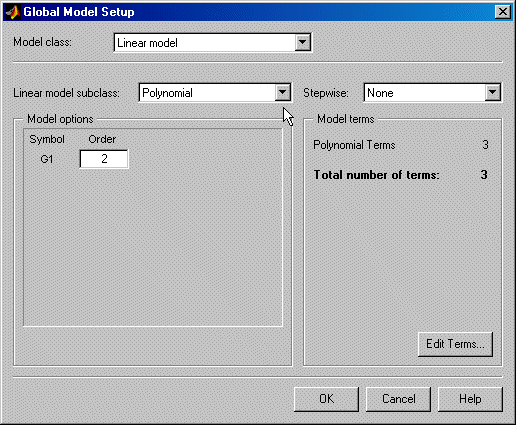Open Help for model setup

tap(470, 399)
